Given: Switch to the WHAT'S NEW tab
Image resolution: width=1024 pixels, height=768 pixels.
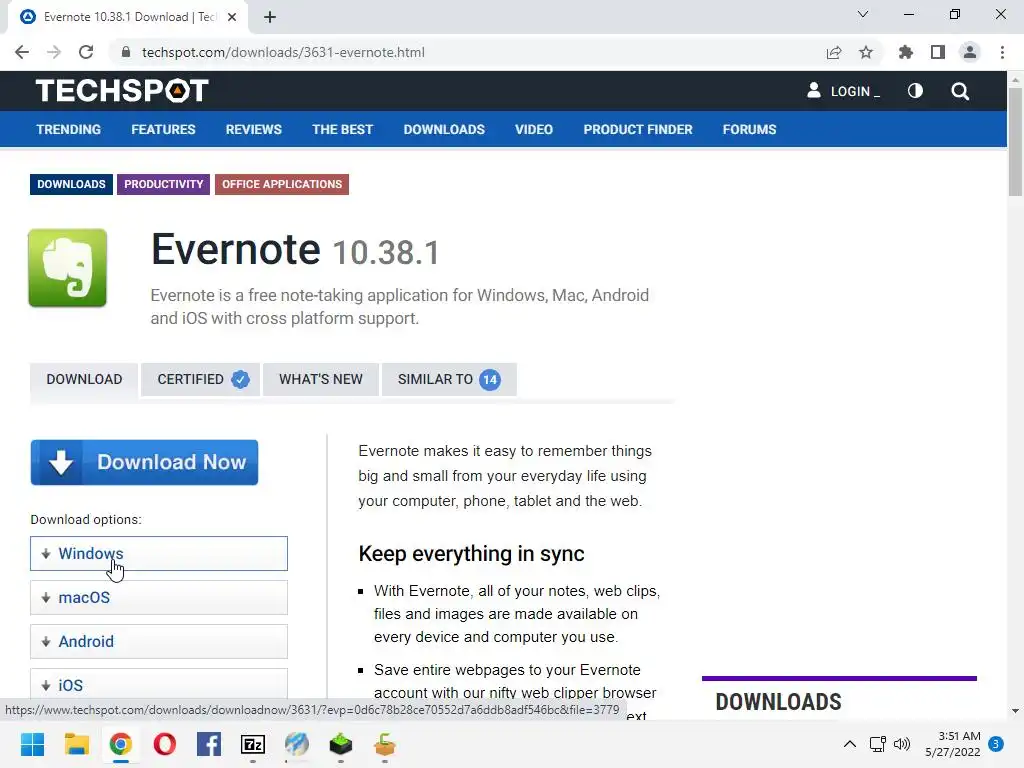Looking at the screenshot, I should point(321,379).
